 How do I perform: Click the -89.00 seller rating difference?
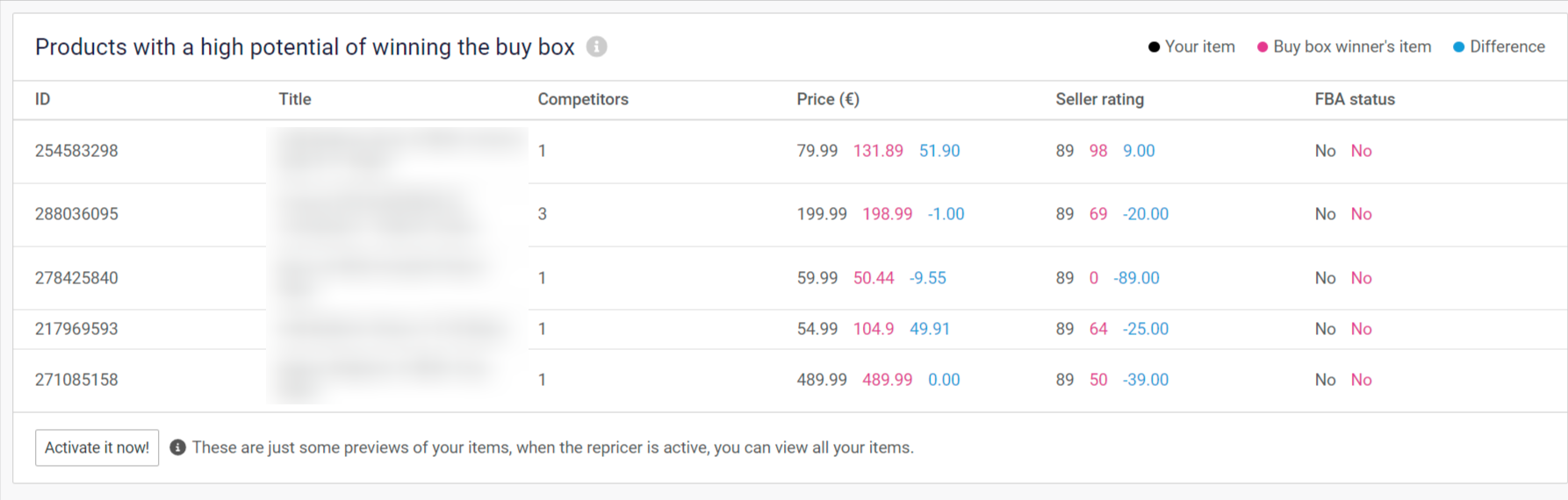[x=1136, y=278]
